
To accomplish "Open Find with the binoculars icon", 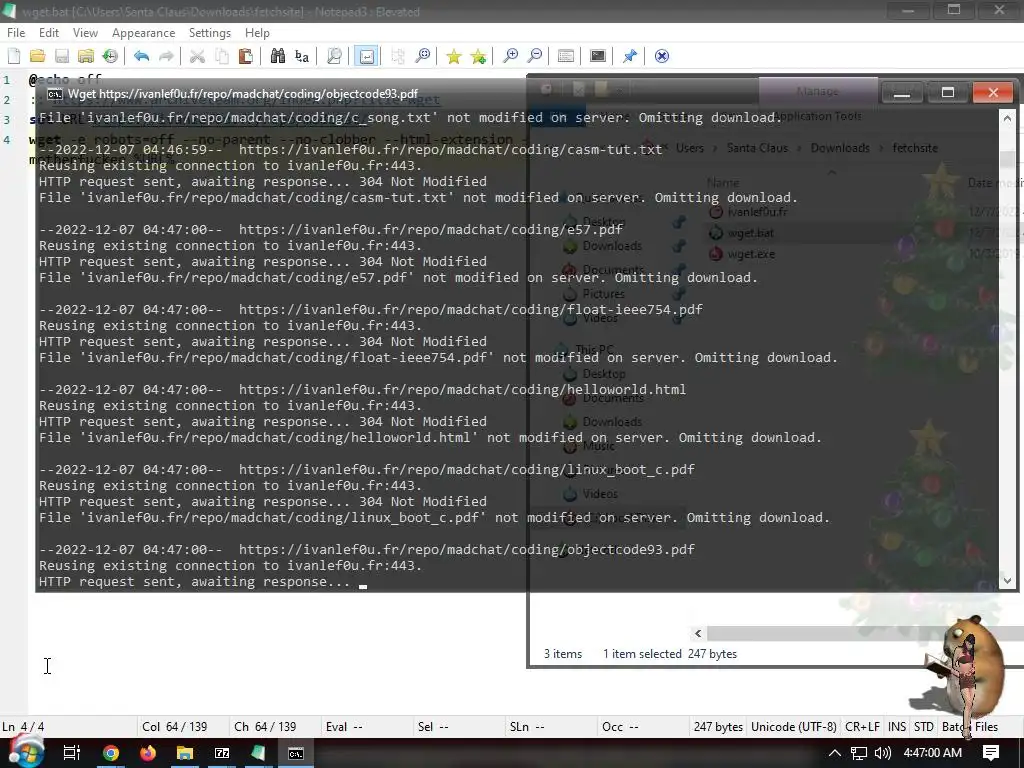I will tap(278, 56).
